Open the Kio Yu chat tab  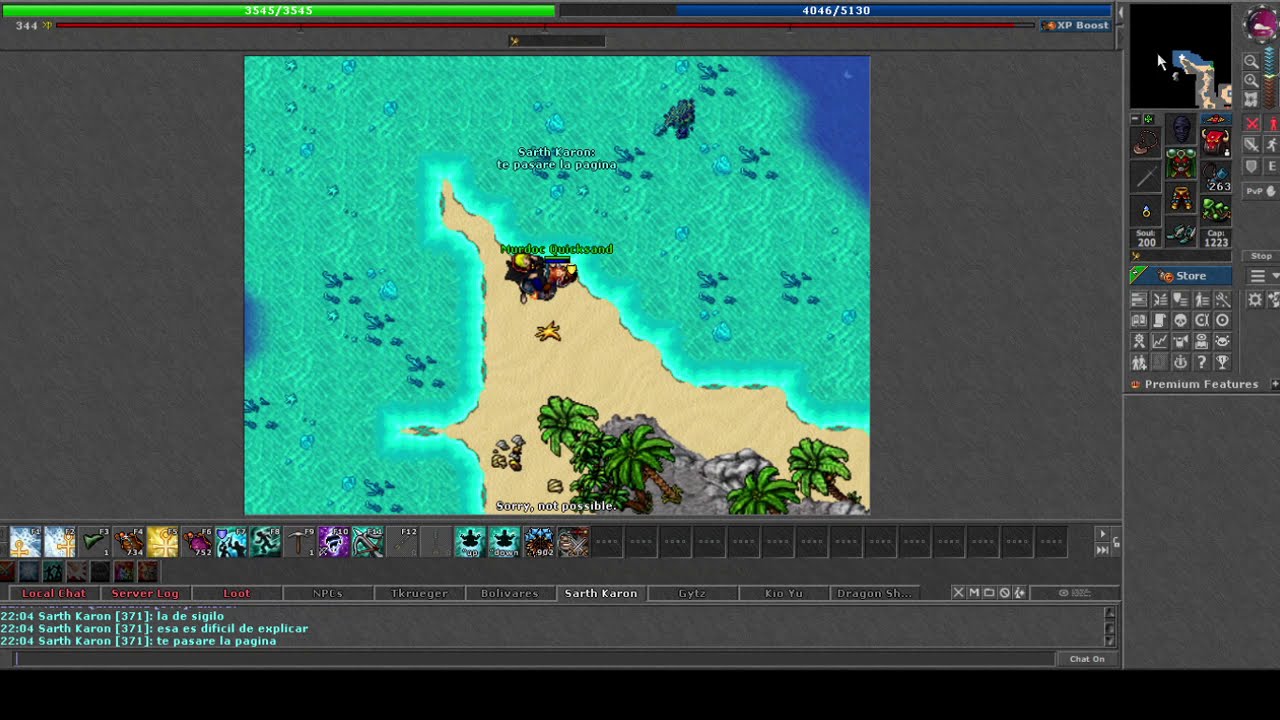(783, 593)
